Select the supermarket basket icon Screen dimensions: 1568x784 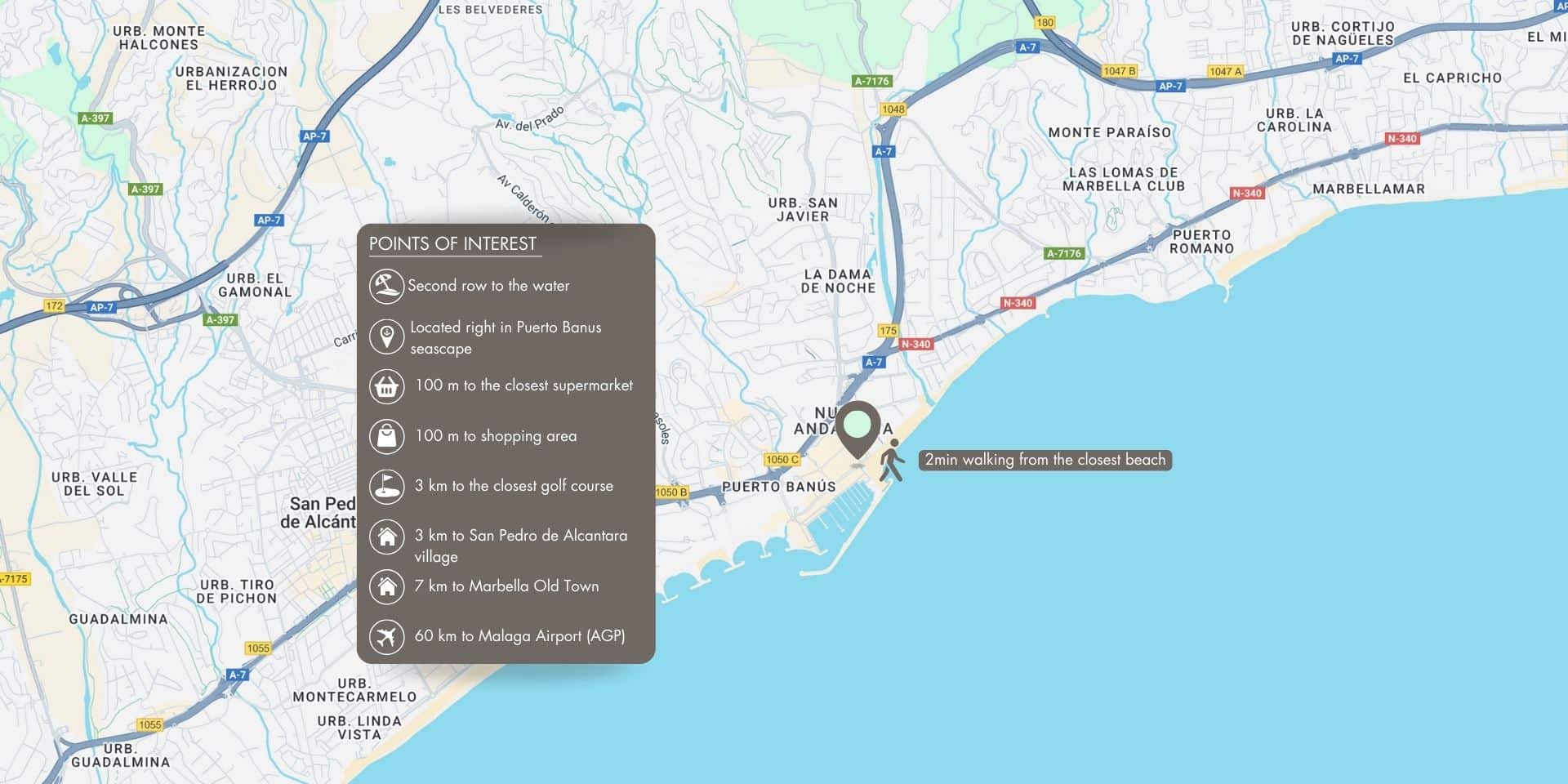pos(386,386)
